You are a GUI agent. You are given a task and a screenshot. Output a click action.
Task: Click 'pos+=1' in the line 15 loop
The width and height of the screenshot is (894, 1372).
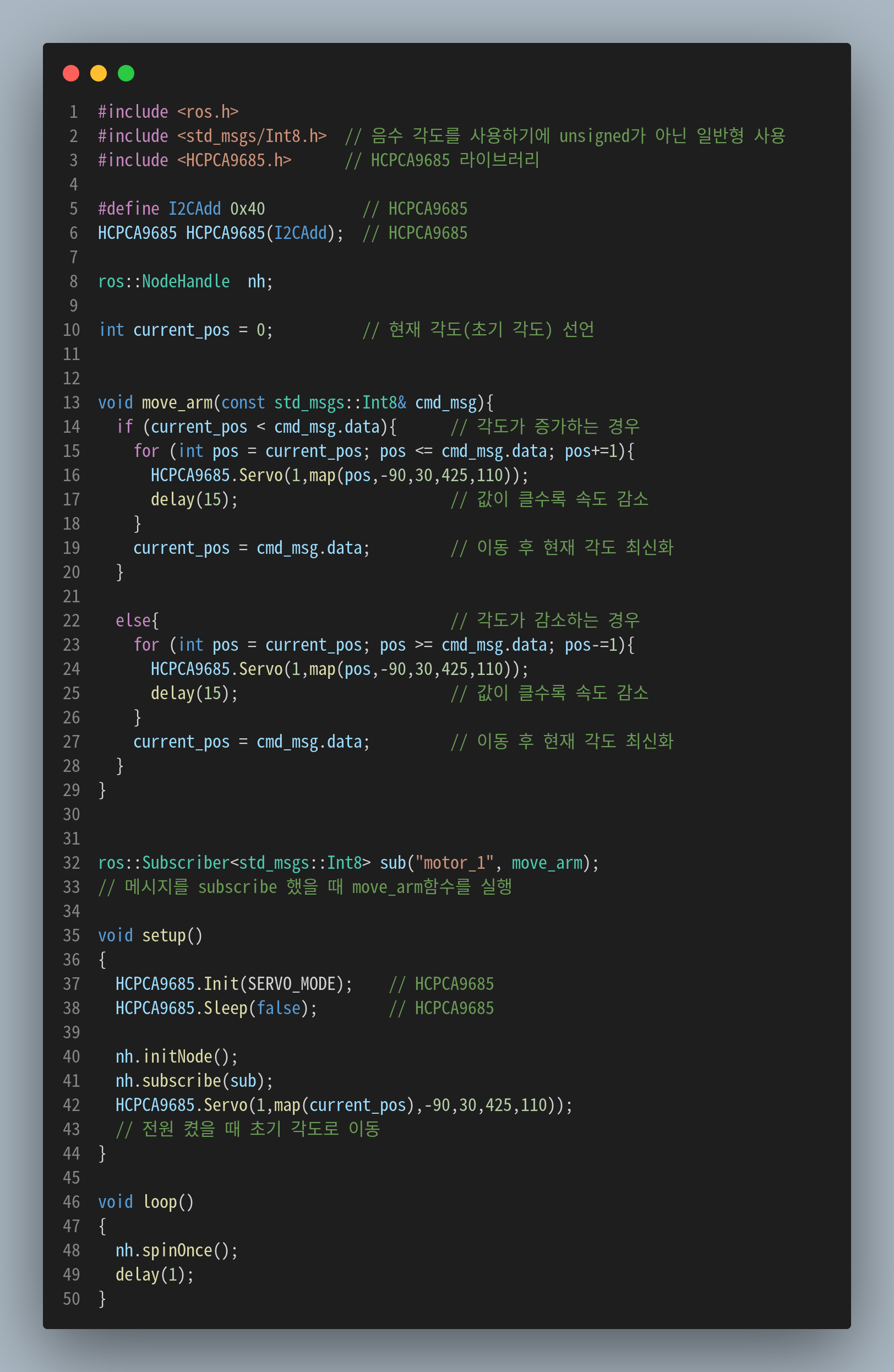tap(591, 451)
